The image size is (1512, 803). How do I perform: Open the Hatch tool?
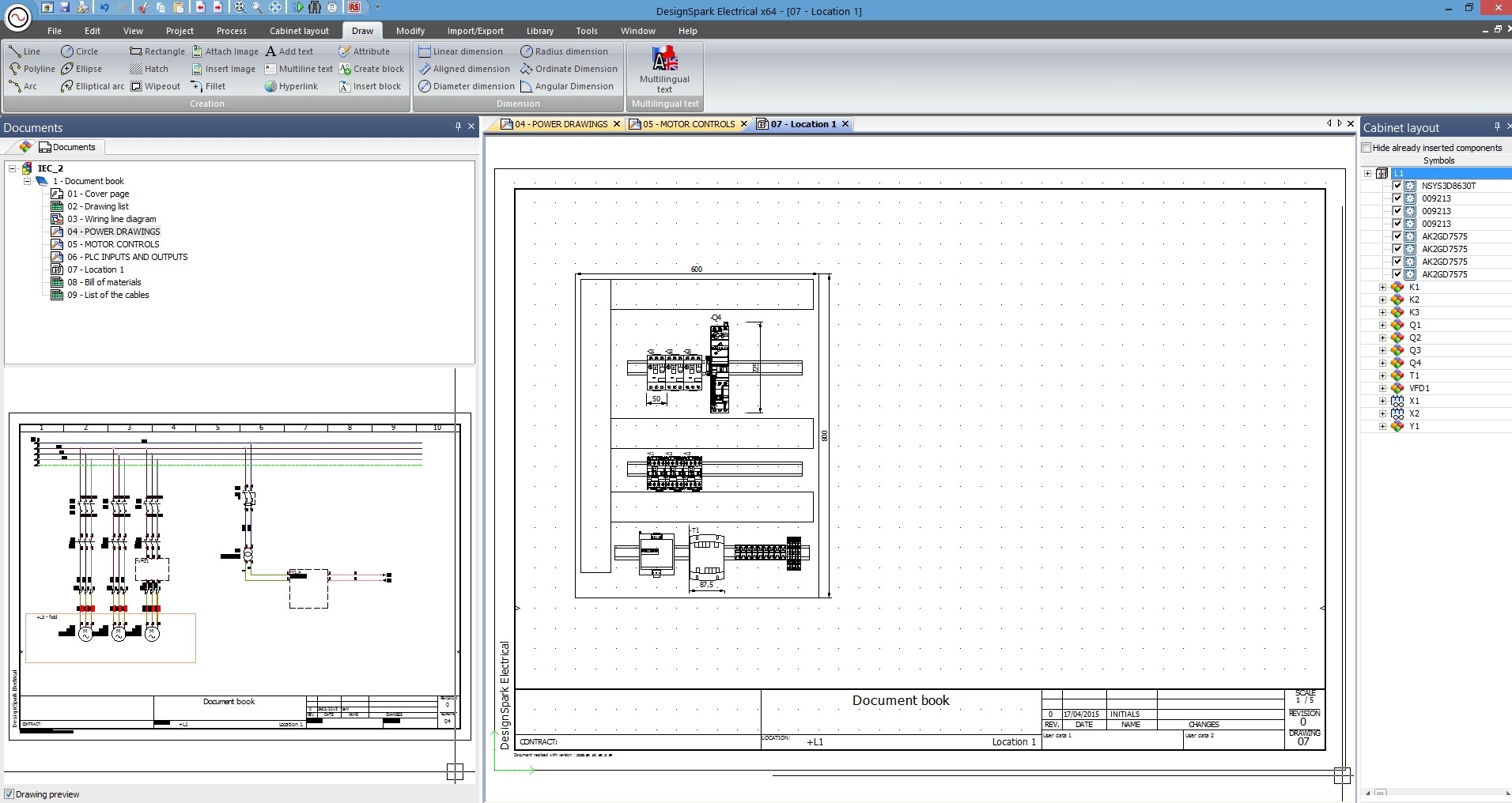point(150,69)
